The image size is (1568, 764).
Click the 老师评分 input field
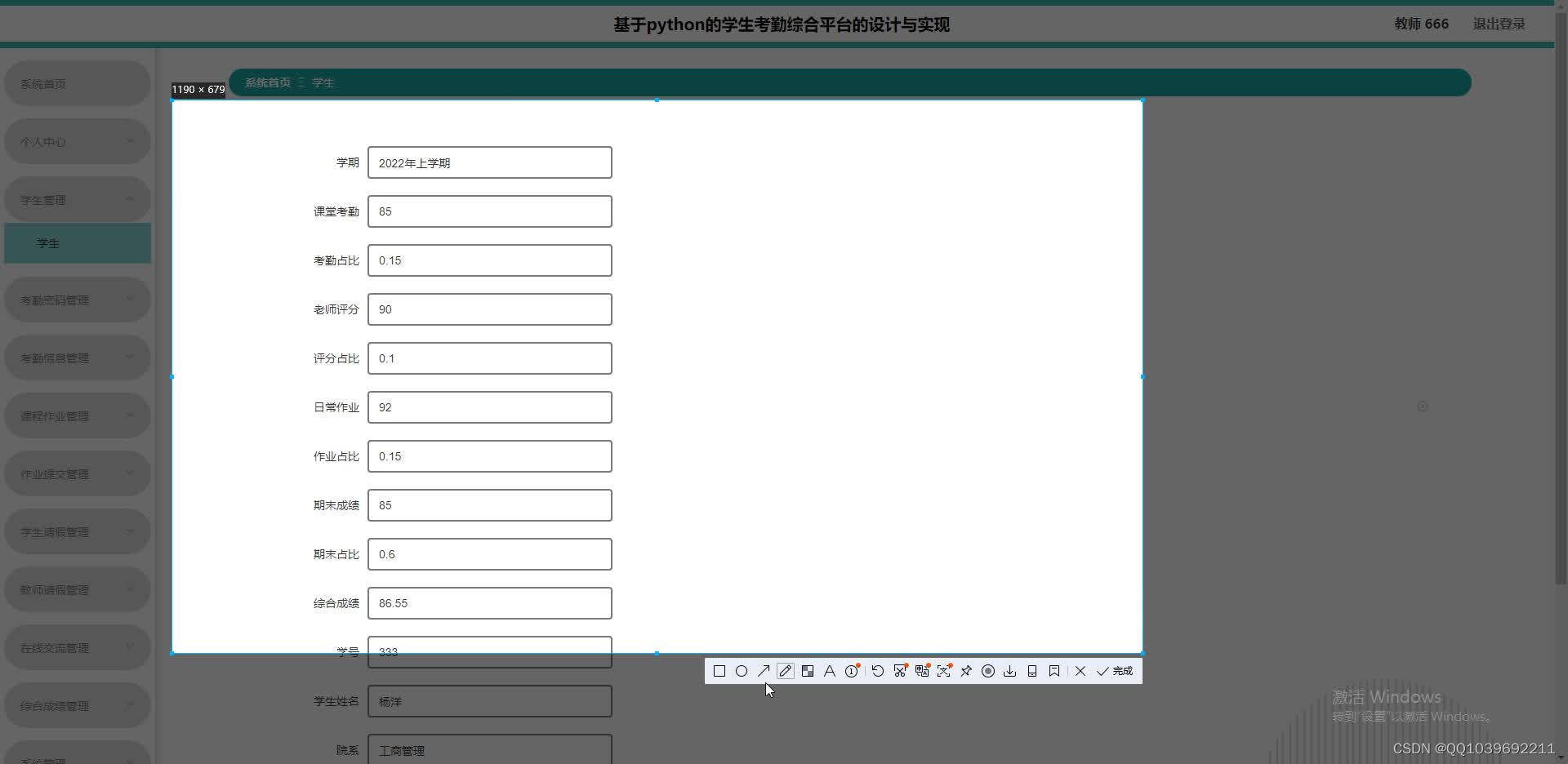(490, 309)
